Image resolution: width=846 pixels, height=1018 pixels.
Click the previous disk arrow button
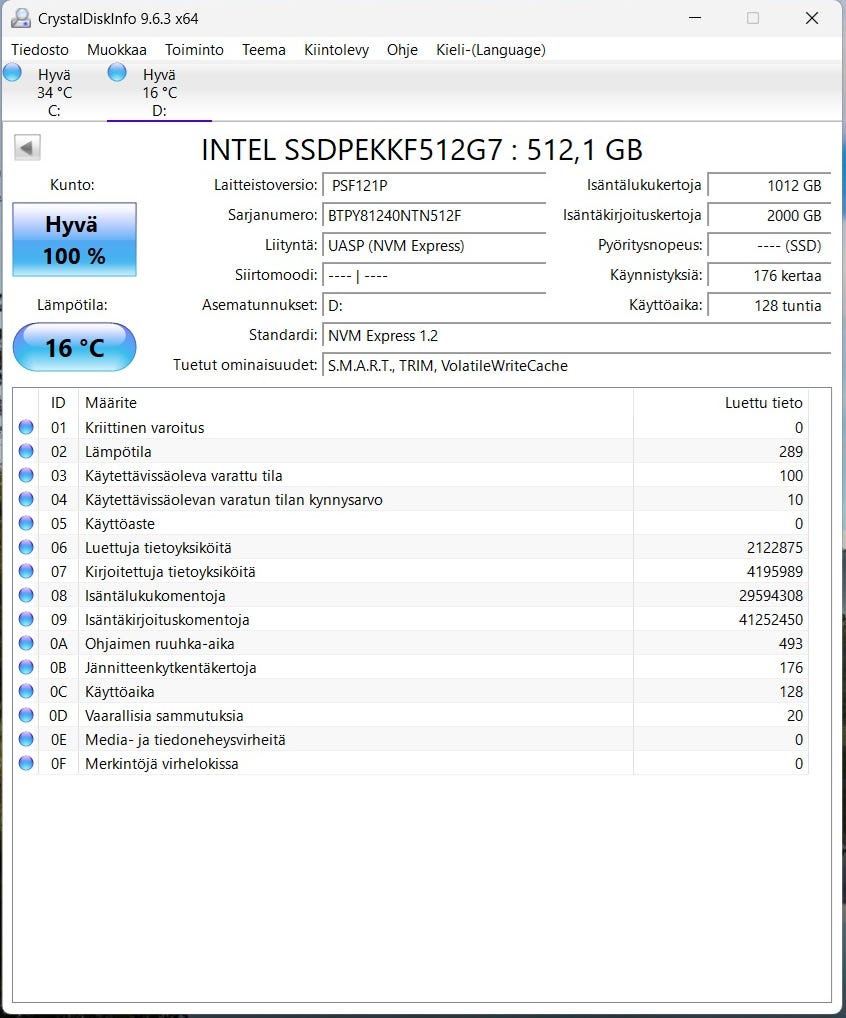[x=27, y=148]
